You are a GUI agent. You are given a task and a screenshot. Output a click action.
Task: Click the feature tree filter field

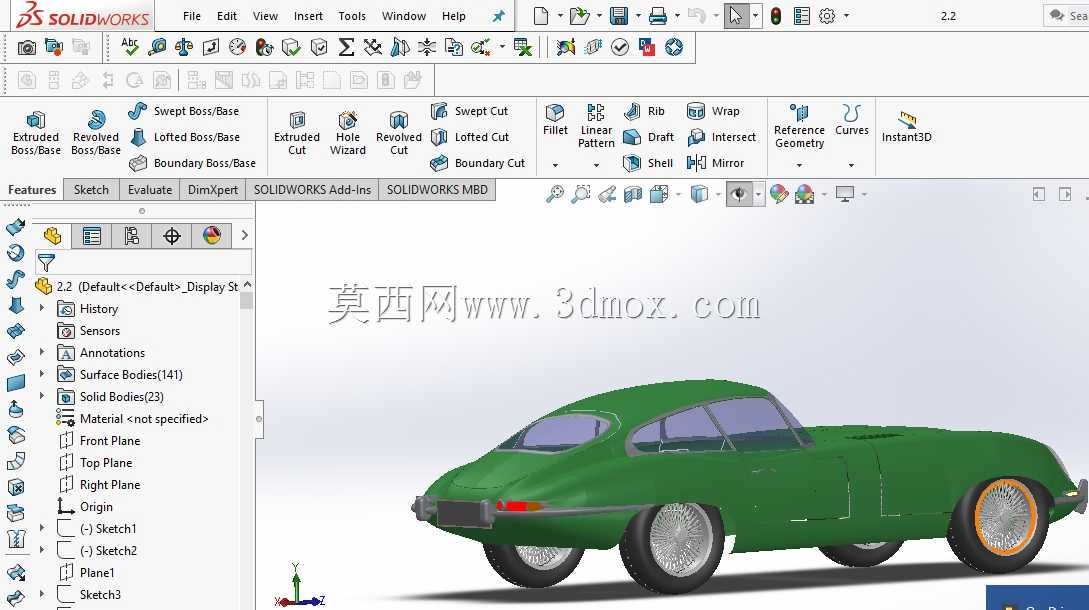(144, 263)
